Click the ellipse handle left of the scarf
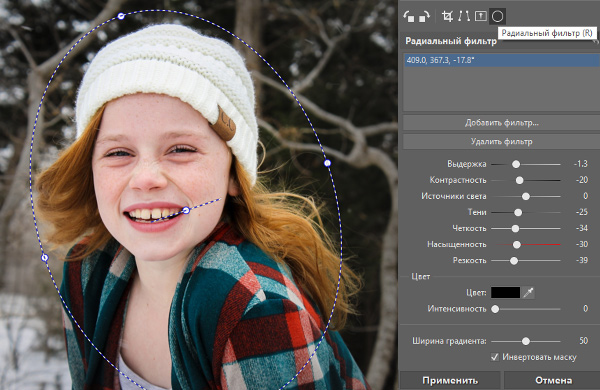Viewport: 600px width, 390px height. point(45,258)
